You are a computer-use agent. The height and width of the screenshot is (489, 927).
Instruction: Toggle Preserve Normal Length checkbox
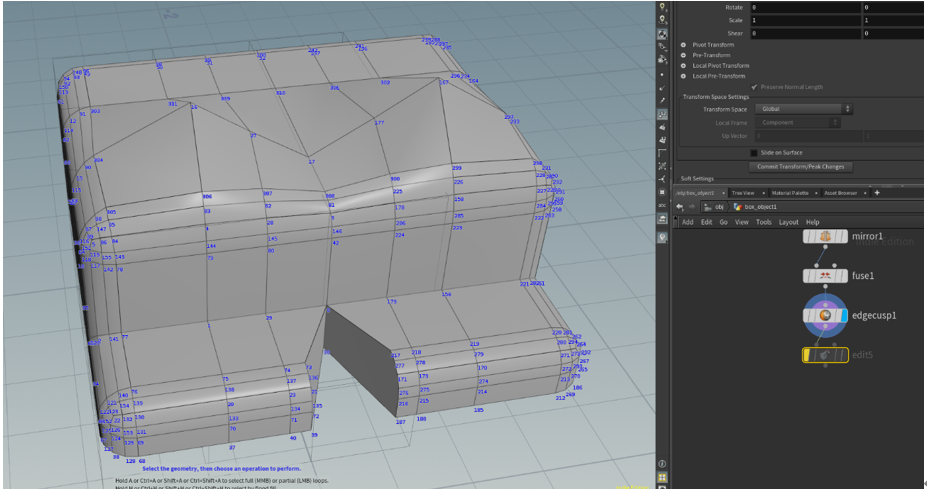coord(753,87)
